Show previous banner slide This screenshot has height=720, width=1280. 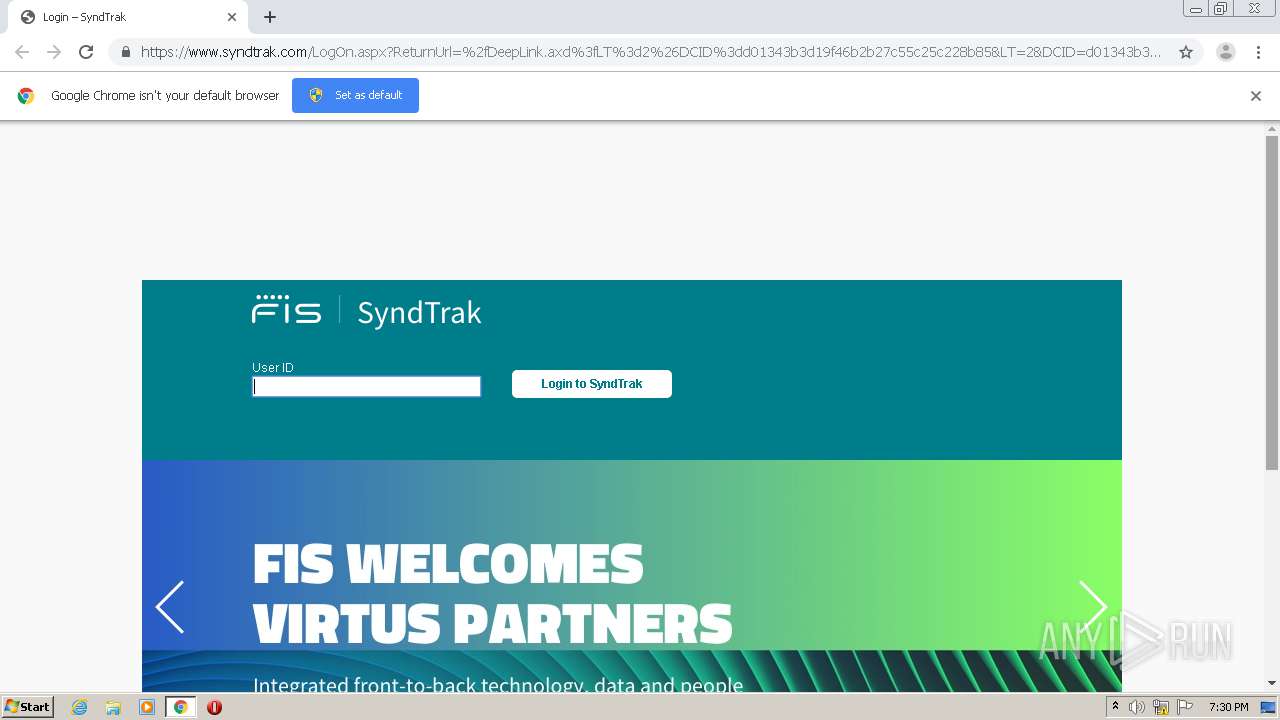tap(170, 607)
